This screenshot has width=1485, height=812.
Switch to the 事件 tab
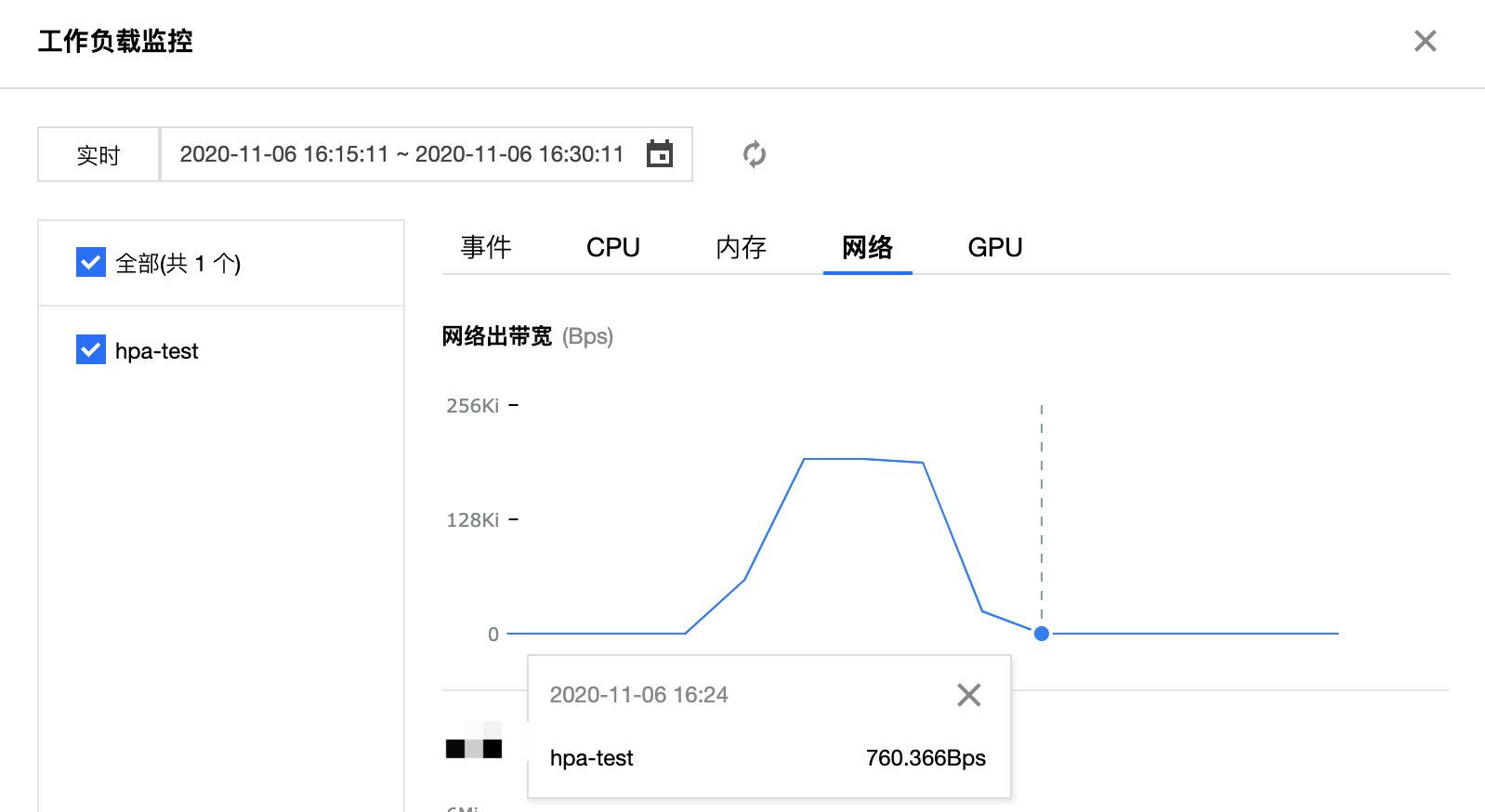click(x=486, y=247)
